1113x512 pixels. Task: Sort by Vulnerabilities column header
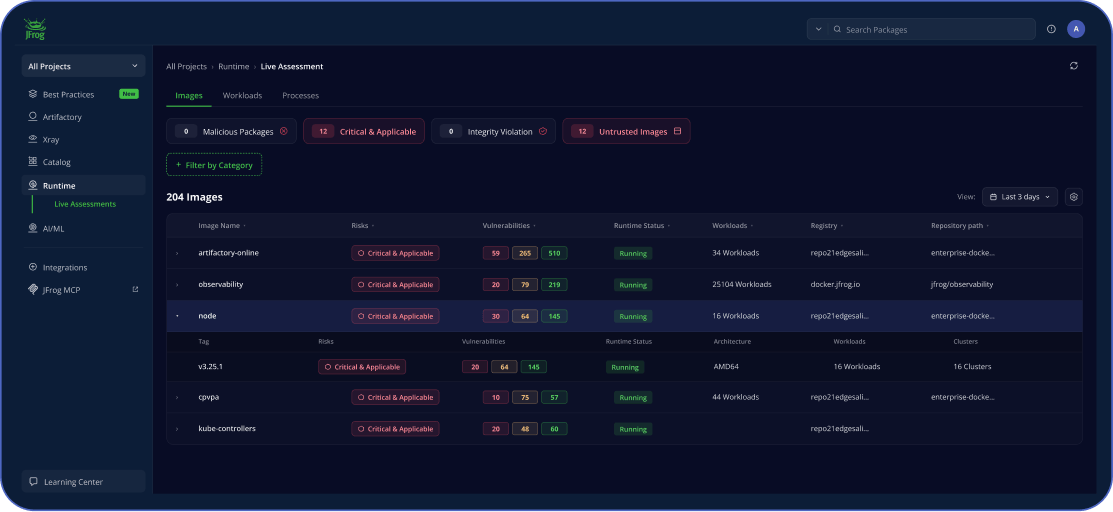click(509, 226)
